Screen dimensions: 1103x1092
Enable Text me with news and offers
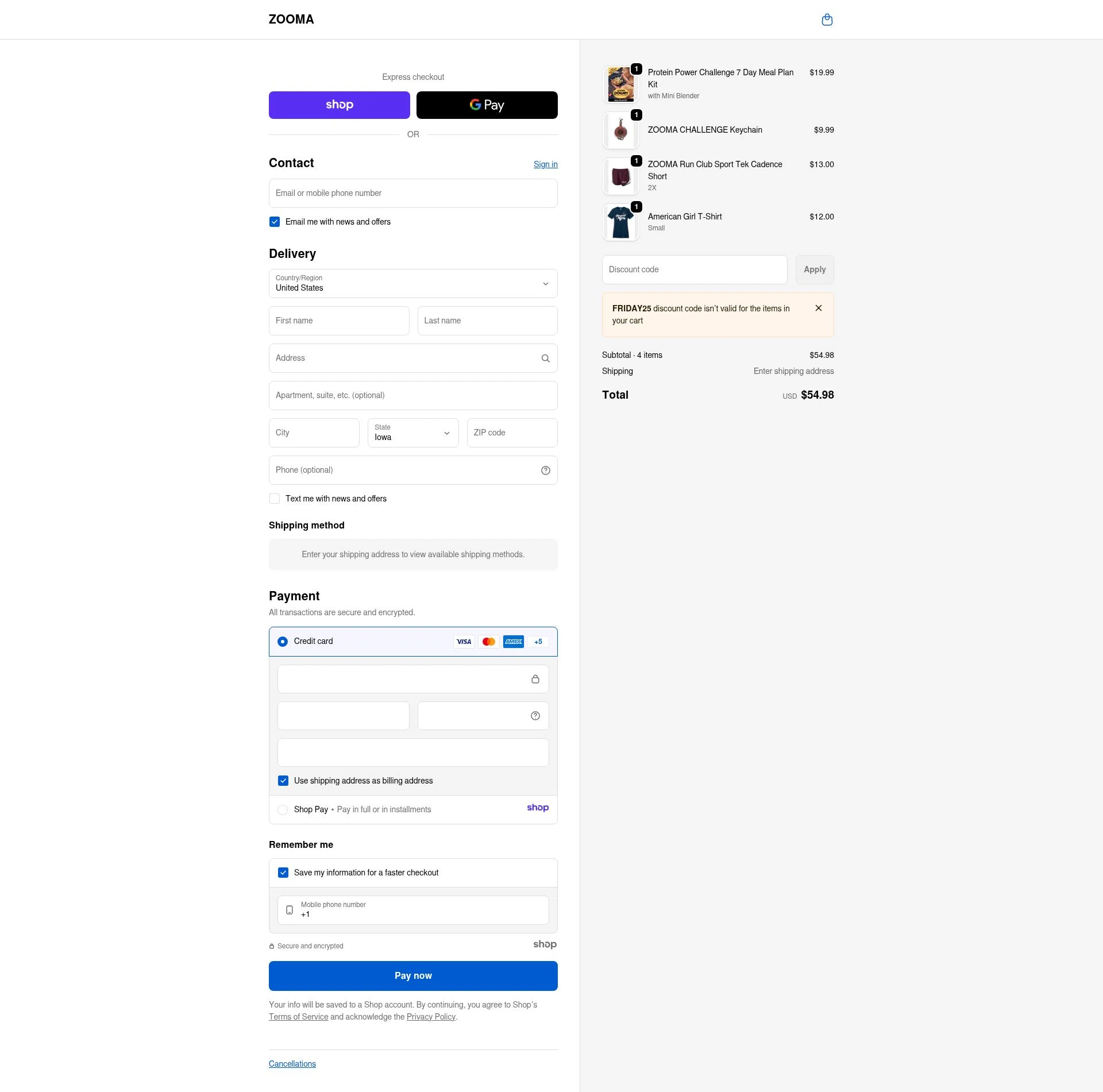coord(275,499)
